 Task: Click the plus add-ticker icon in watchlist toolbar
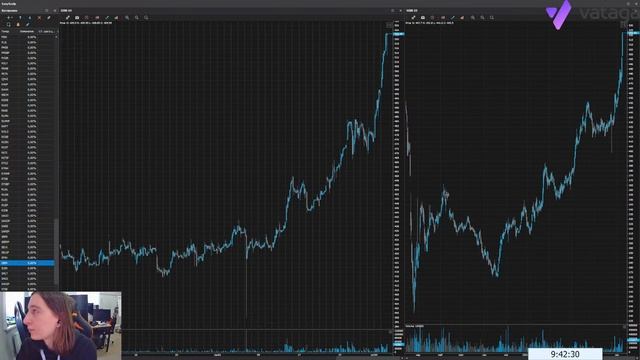pos(9,18)
